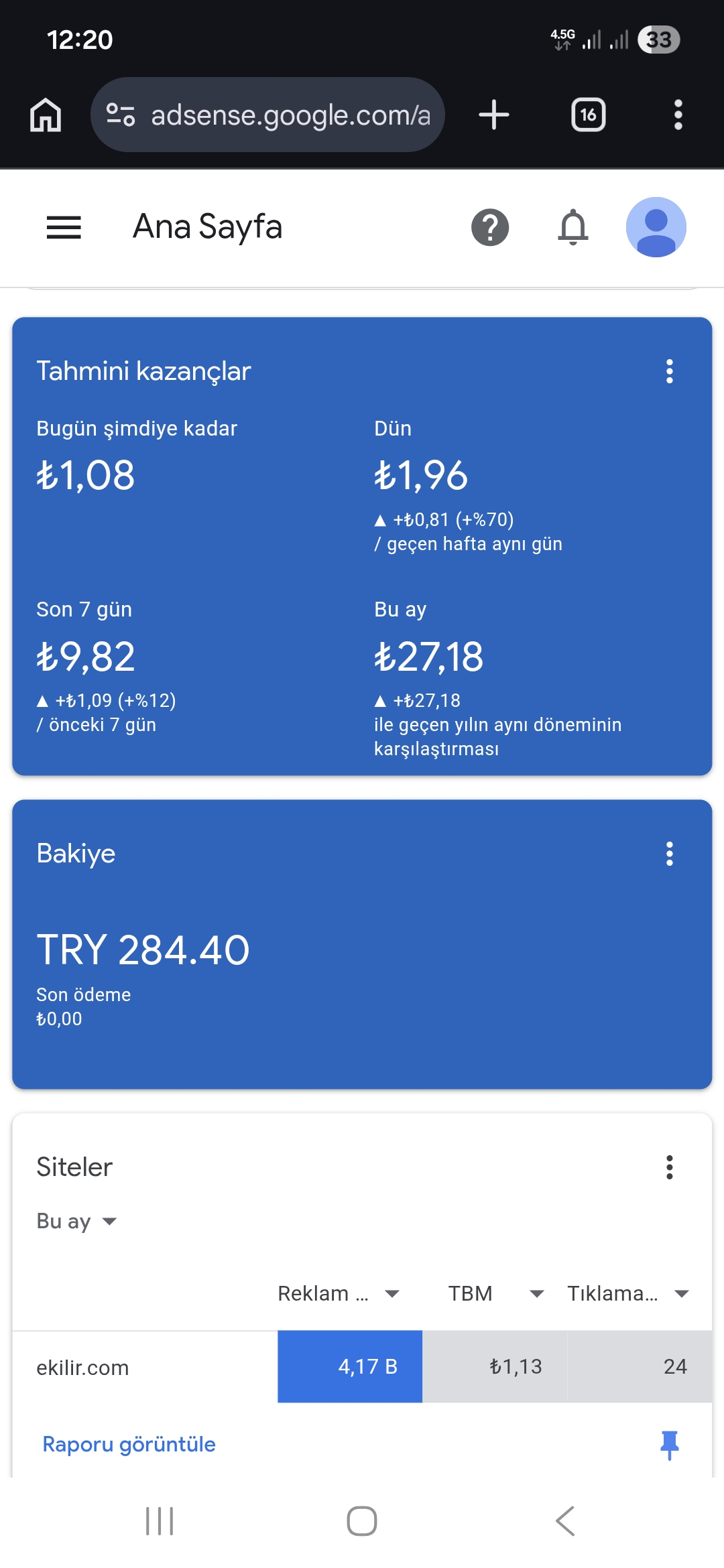Viewport: 724px width, 1568px height.
Task: Open Bakiye card options menu
Action: (x=669, y=854)
